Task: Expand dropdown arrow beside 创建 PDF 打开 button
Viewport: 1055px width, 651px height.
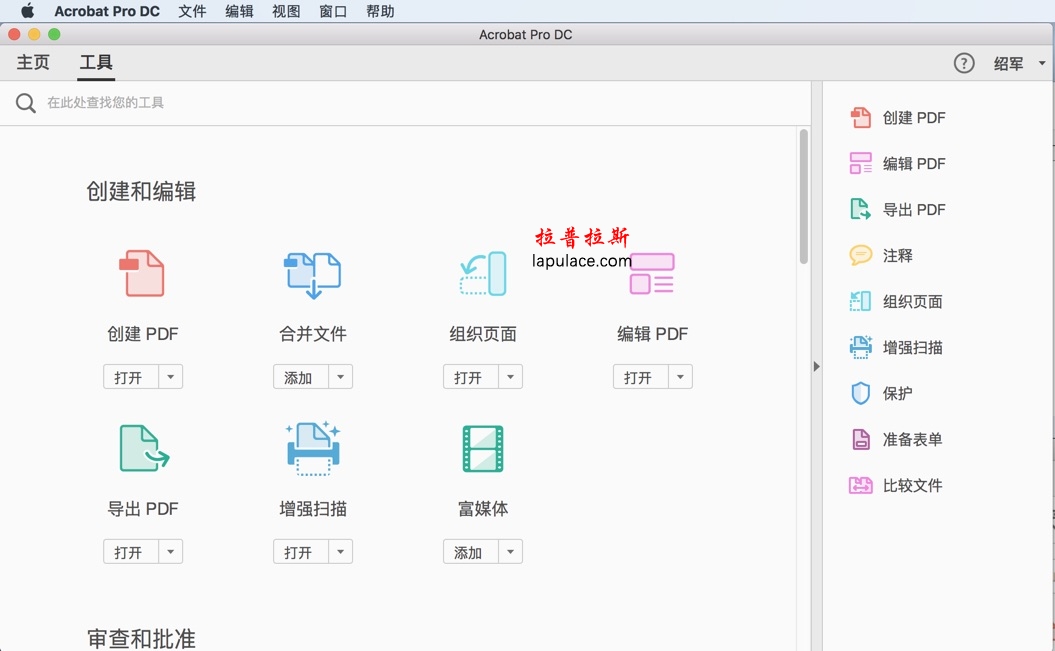Action: pos(171,377)
